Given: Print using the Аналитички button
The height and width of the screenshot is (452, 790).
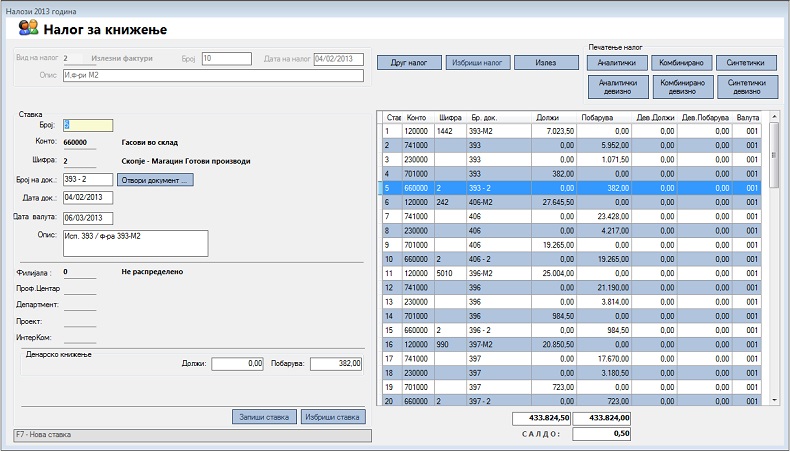Looking at the screenshot, I should [x=617, y=62].
